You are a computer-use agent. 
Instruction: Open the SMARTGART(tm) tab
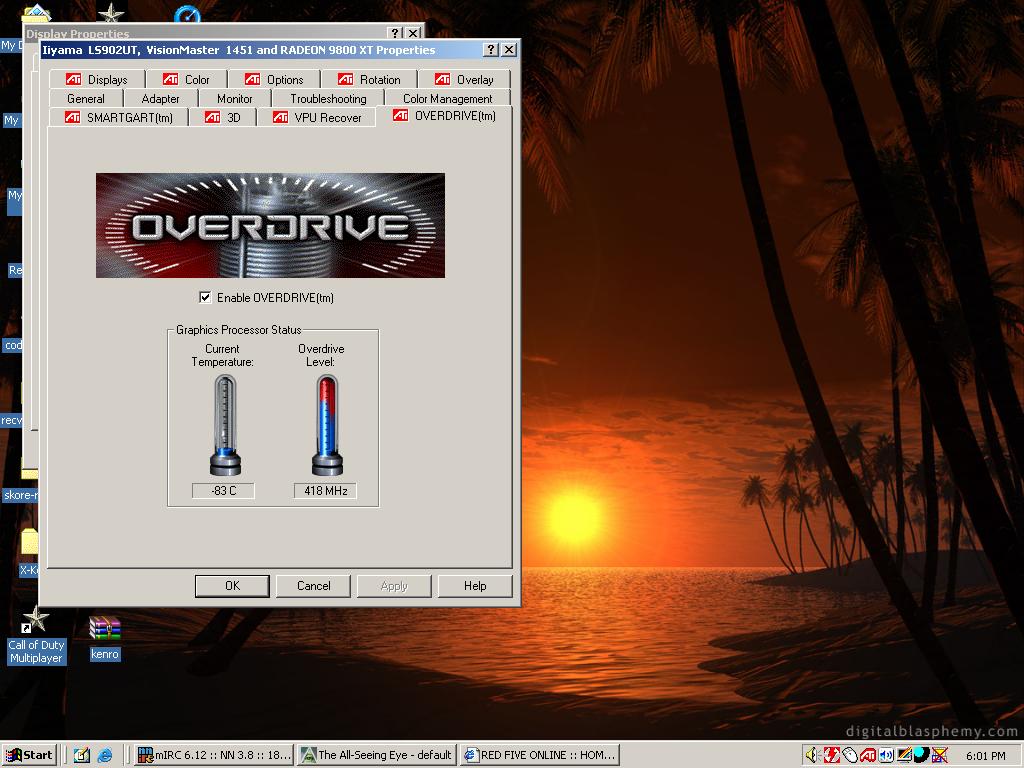click(x=119, y=118)
